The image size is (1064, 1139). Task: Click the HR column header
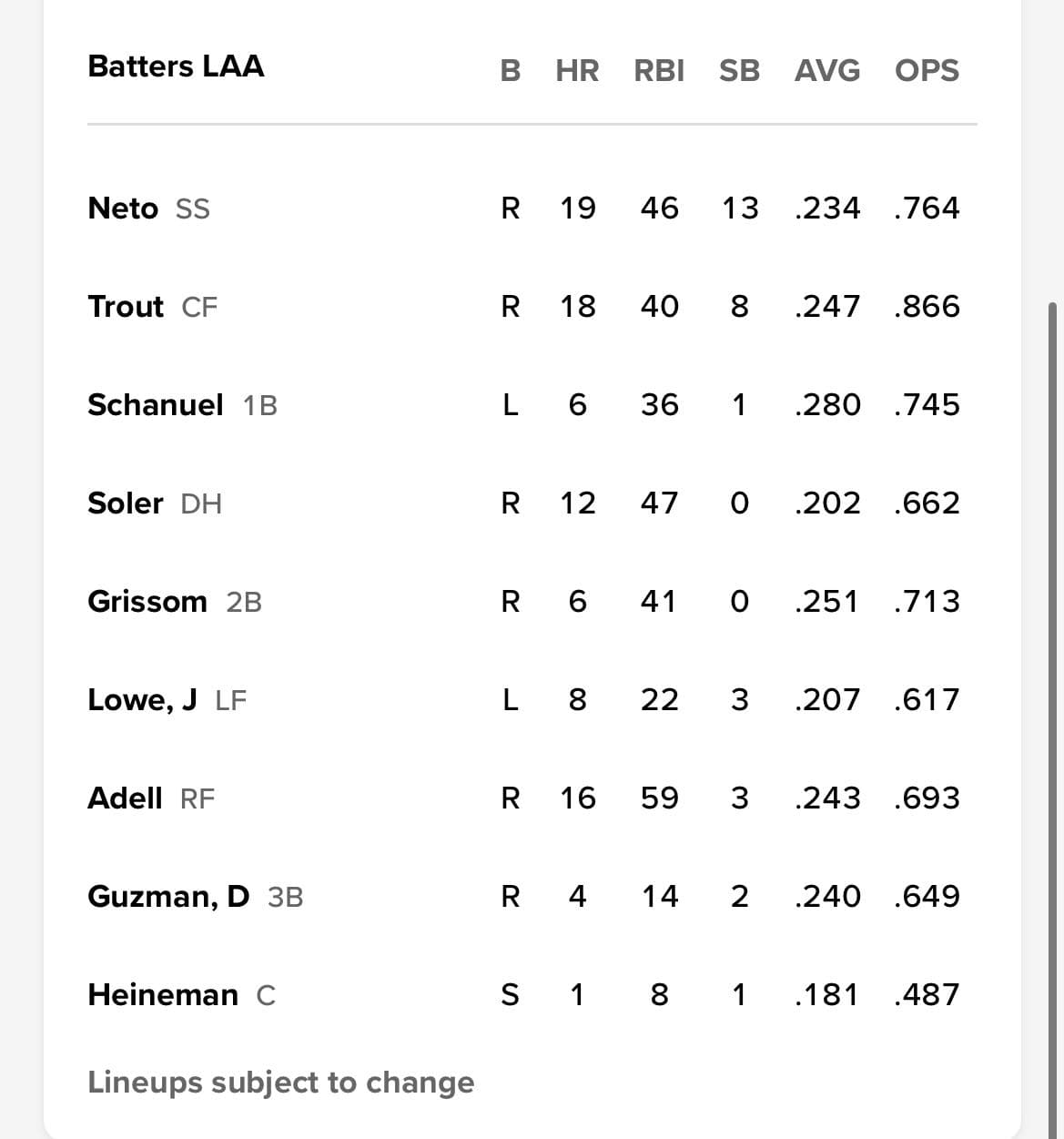[577, 71]
